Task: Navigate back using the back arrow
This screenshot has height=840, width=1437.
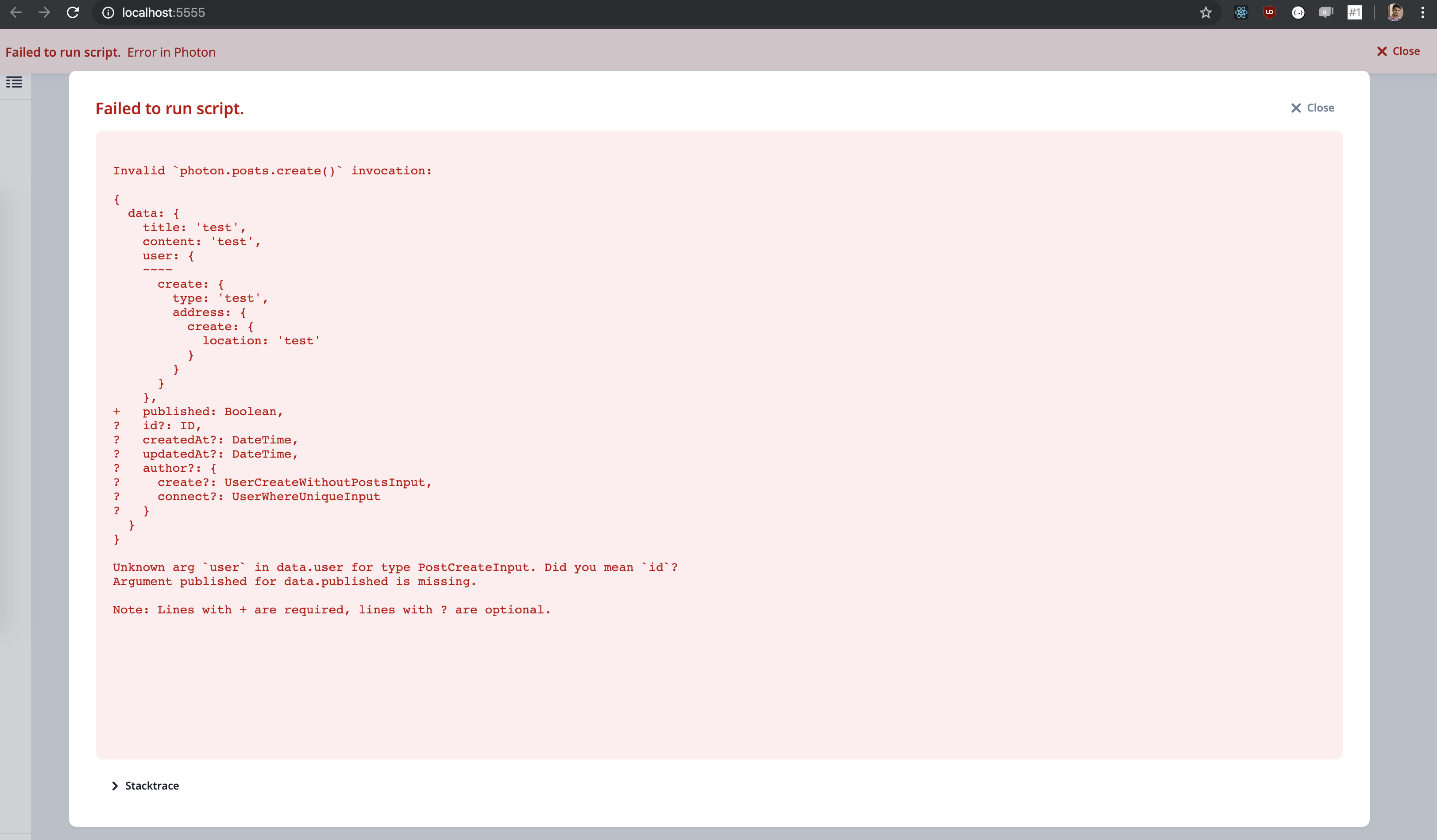Action: click(x=16, y=12)
